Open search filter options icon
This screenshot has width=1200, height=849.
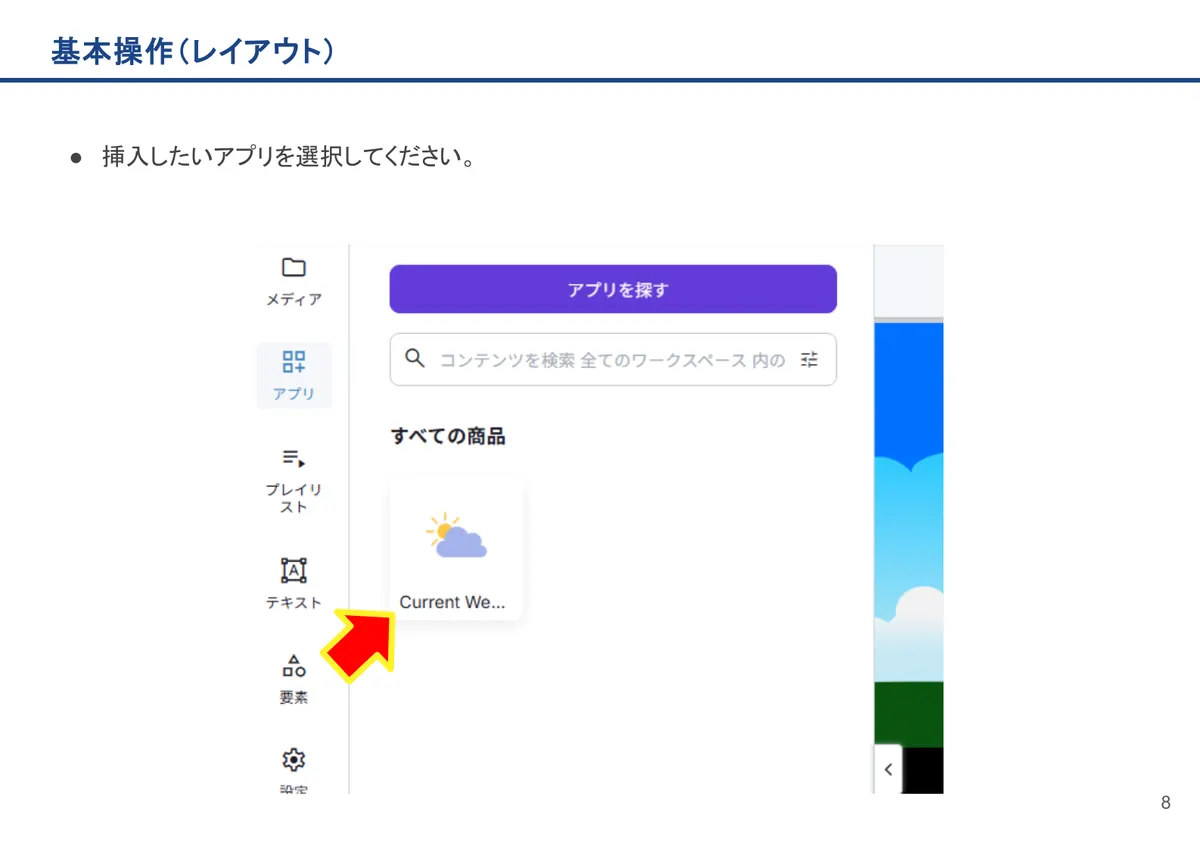(x=809, y=359)
